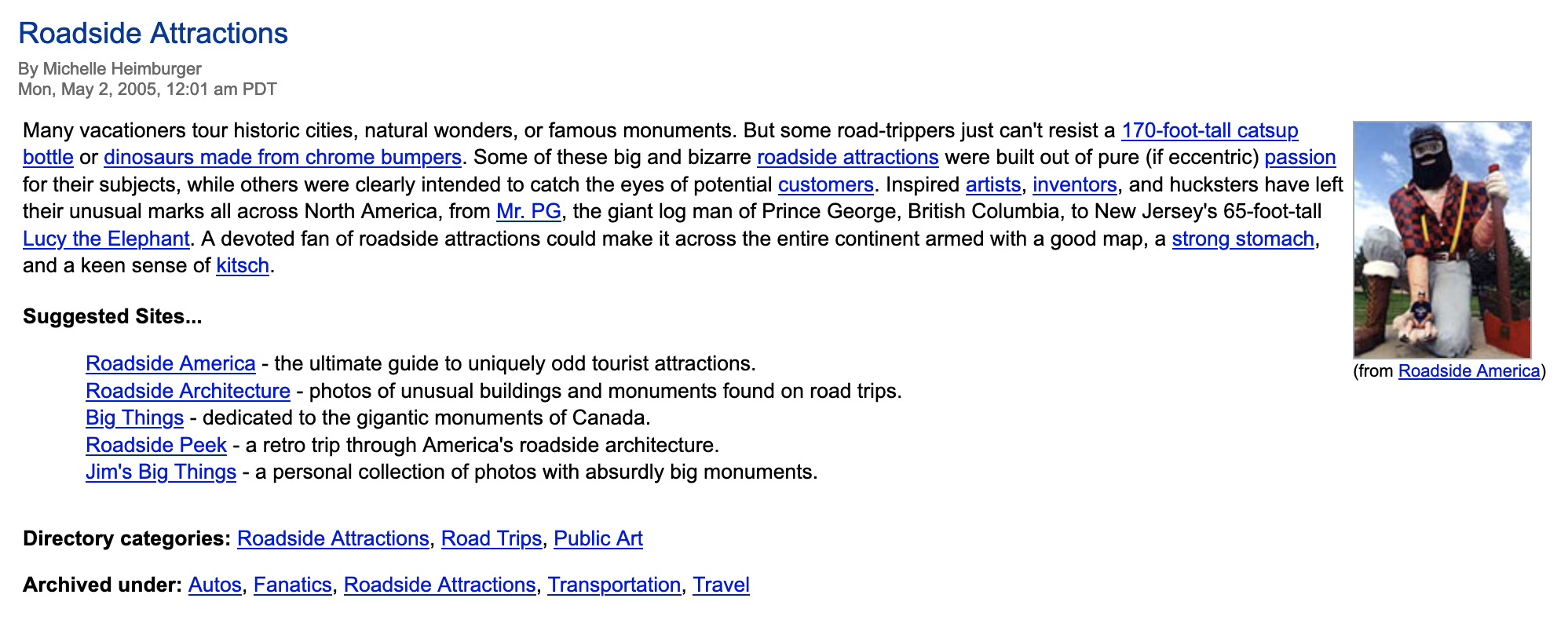Open the Public Art directory category

[598, 539]
